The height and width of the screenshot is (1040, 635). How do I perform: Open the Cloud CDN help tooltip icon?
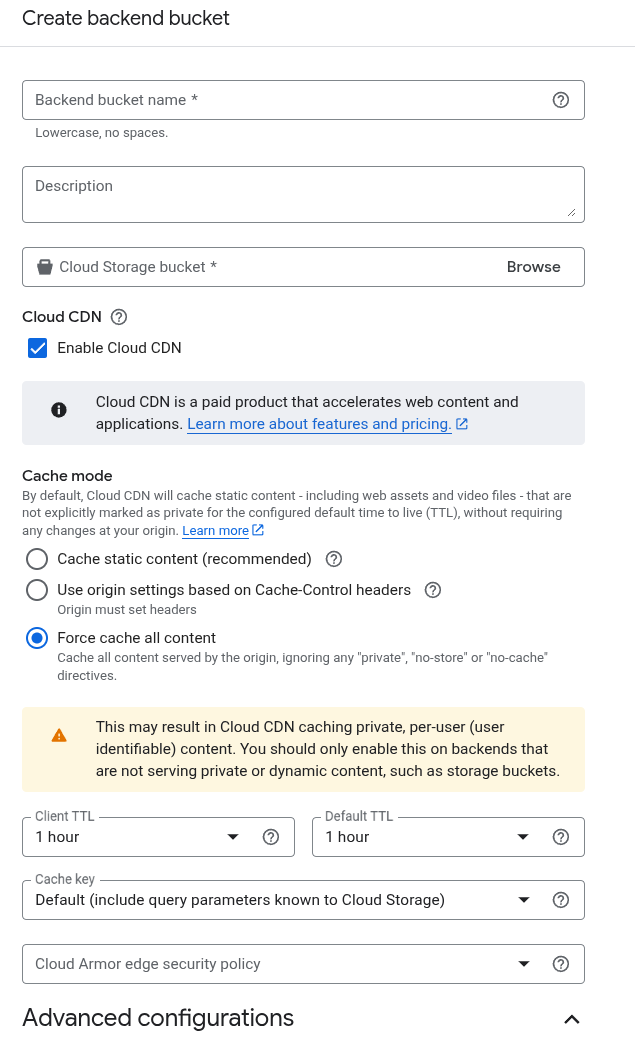[x=119, y=317]
